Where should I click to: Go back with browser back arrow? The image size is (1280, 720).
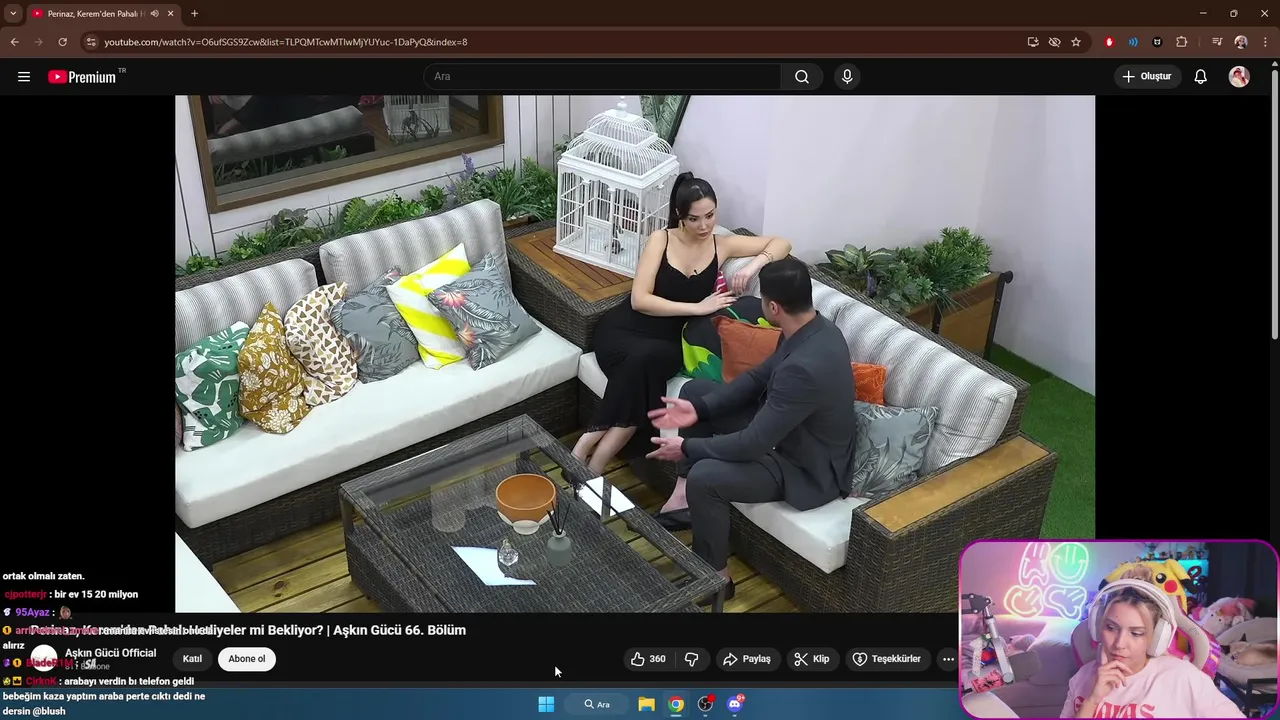(14, 42)
